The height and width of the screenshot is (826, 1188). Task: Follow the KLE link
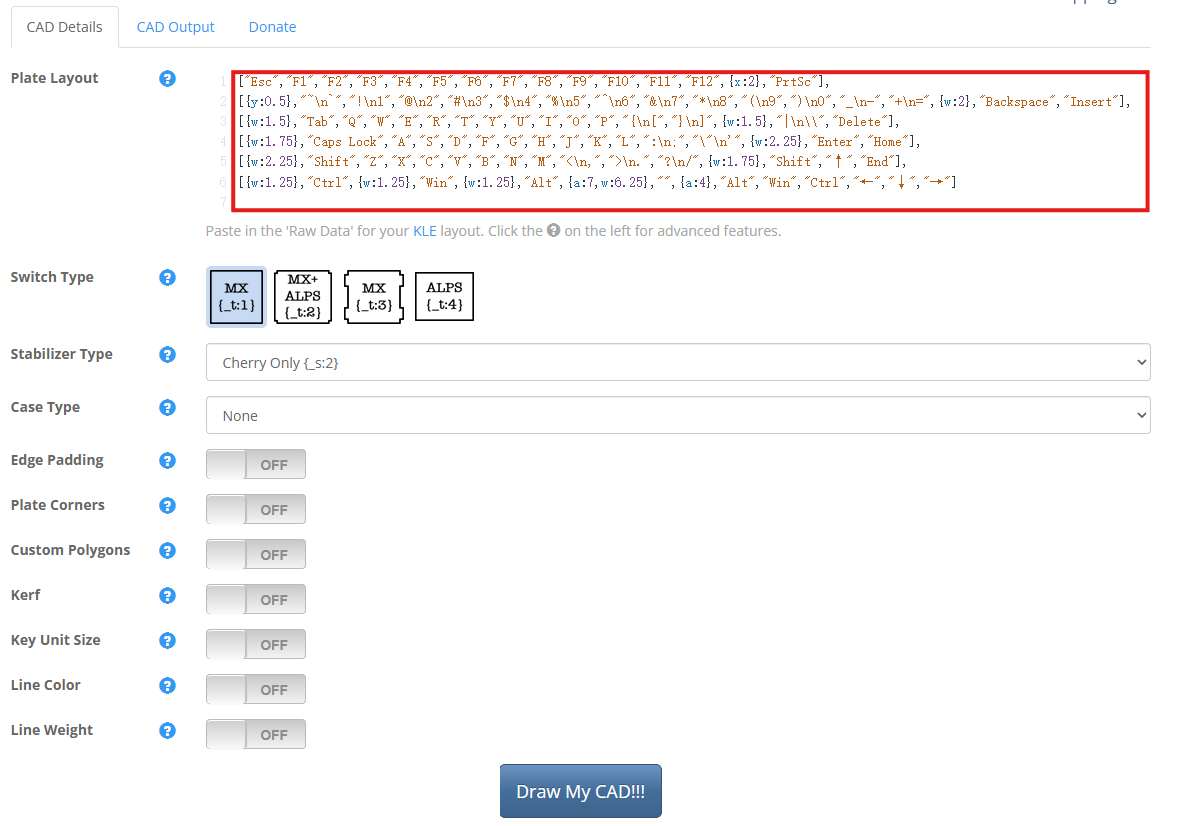tap(426, 231)
